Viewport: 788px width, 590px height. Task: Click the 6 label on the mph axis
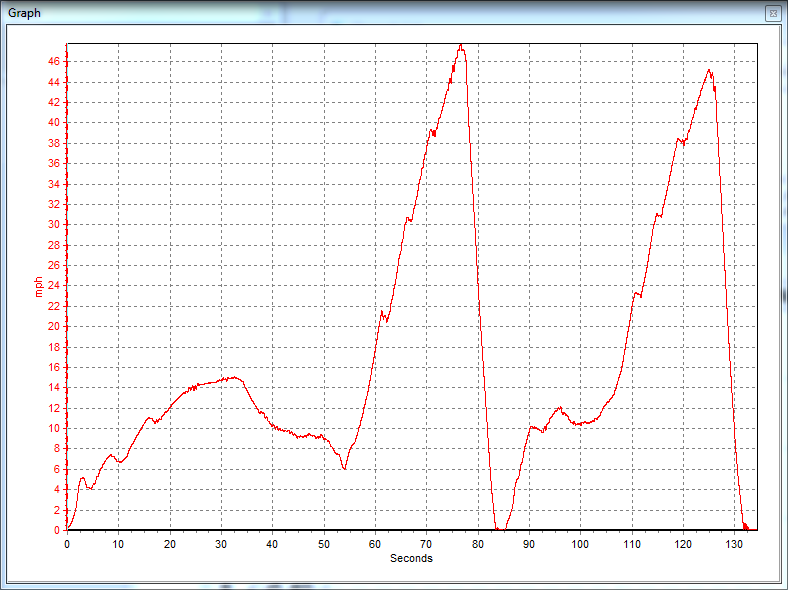(x=58, y=469)
